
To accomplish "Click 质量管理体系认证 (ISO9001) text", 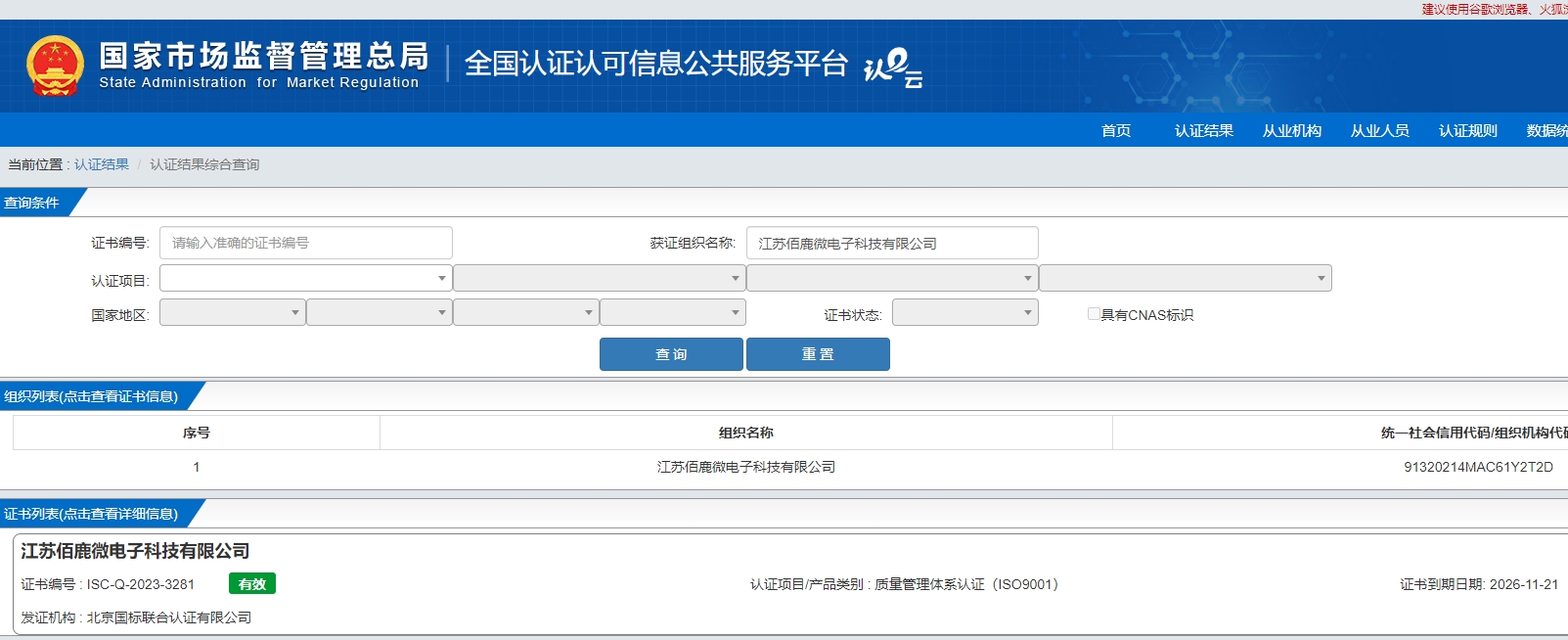I will tap(966, 584).
